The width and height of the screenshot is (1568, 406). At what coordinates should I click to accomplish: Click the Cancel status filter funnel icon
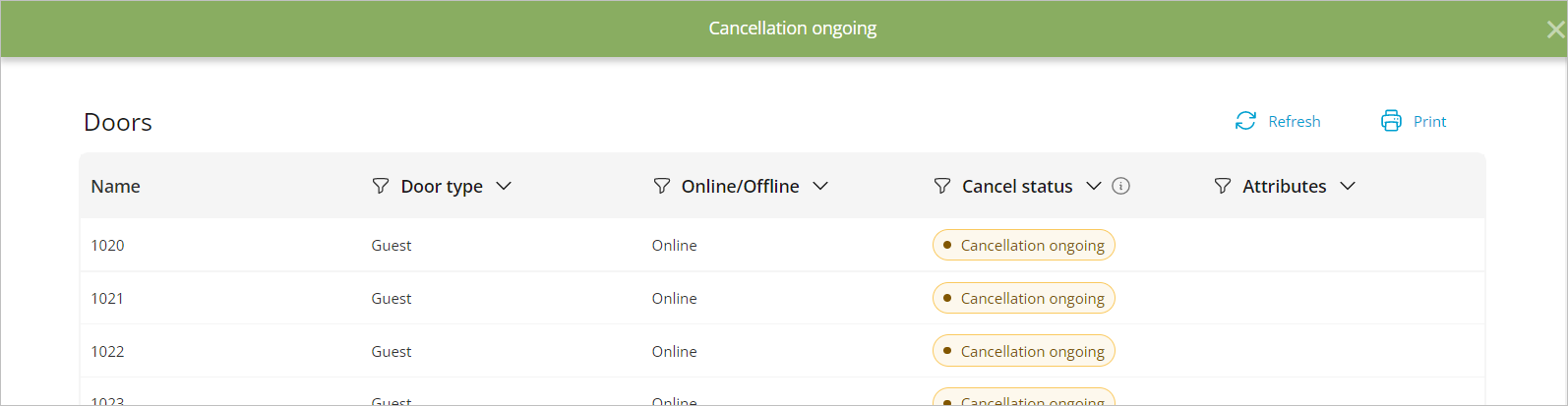click(x=942, y=186)
